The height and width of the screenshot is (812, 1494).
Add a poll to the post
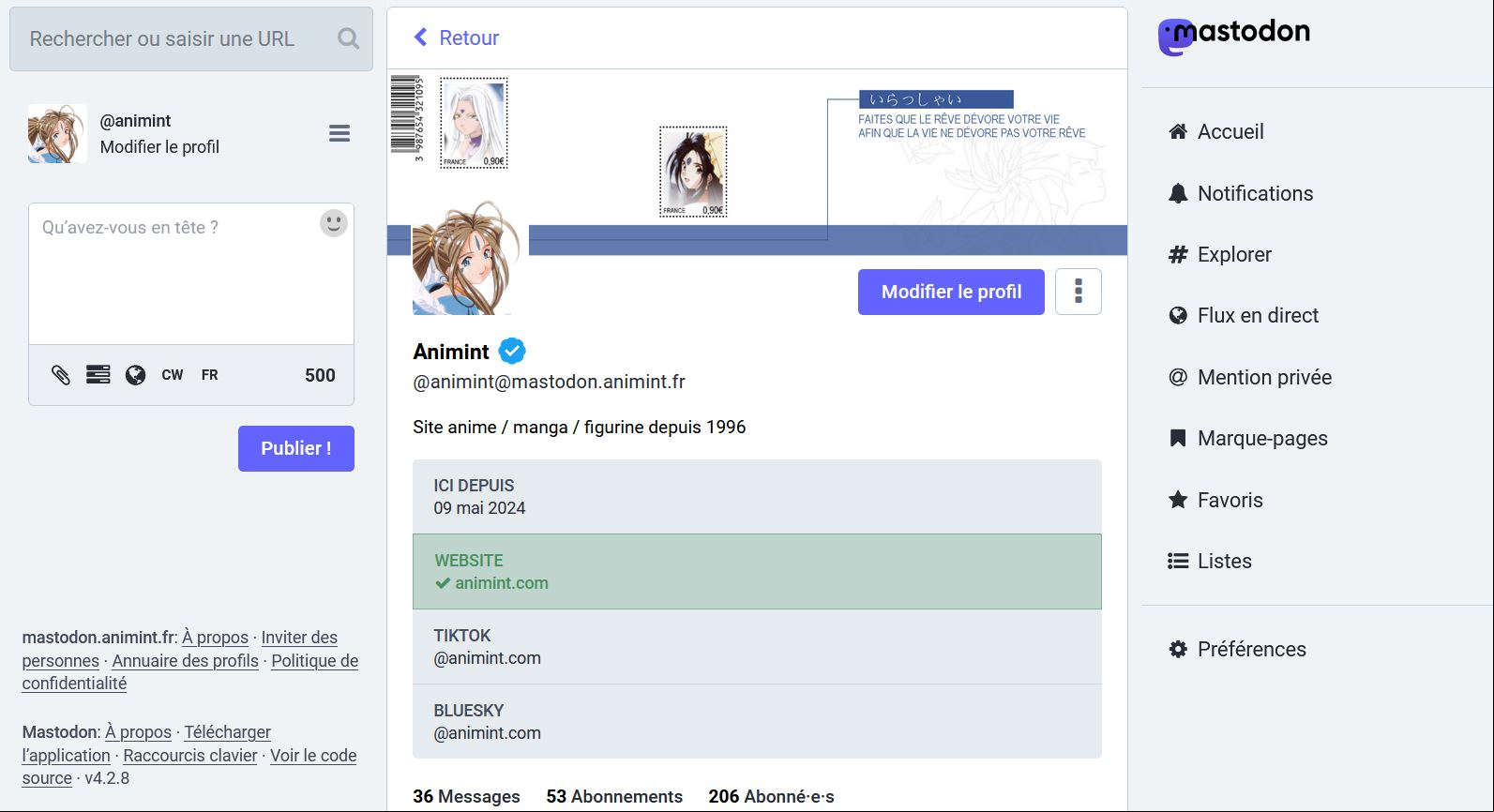[x=98, y=375]
